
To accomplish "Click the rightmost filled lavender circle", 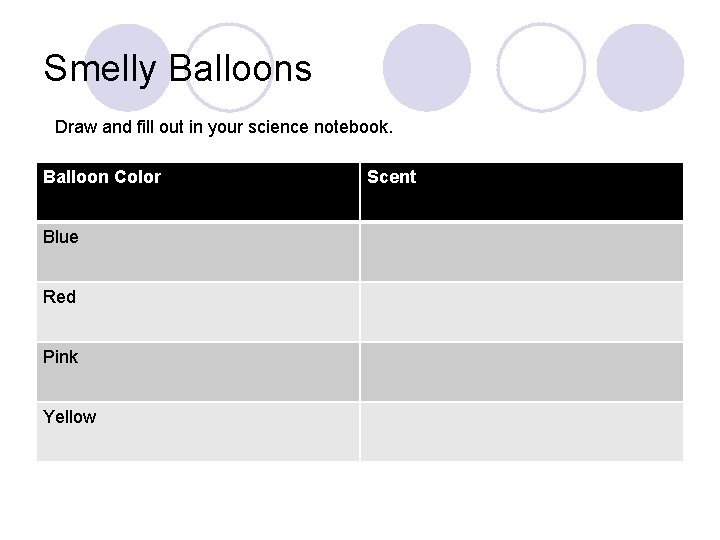I will pos(640,68).
